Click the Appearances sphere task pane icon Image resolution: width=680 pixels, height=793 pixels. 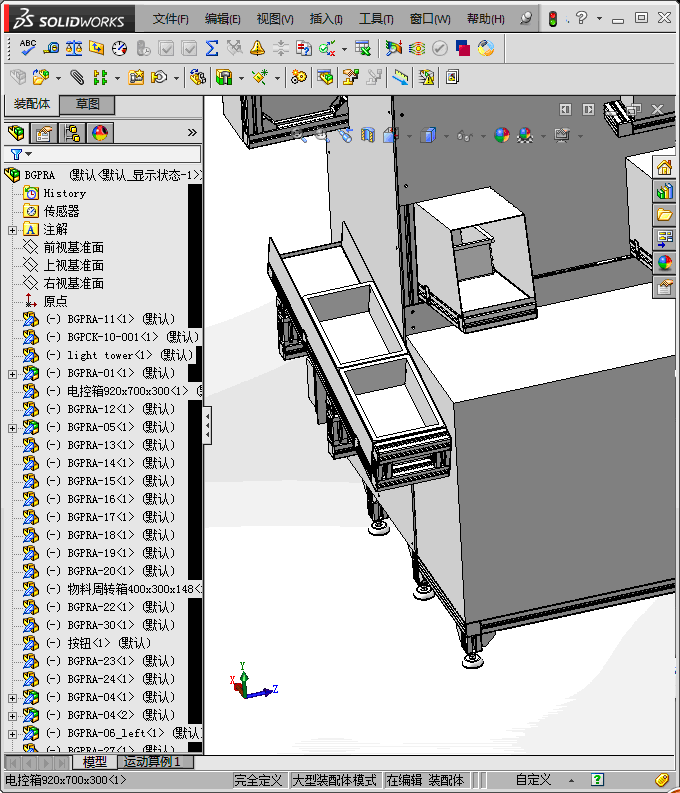click(x=664, y=263)
